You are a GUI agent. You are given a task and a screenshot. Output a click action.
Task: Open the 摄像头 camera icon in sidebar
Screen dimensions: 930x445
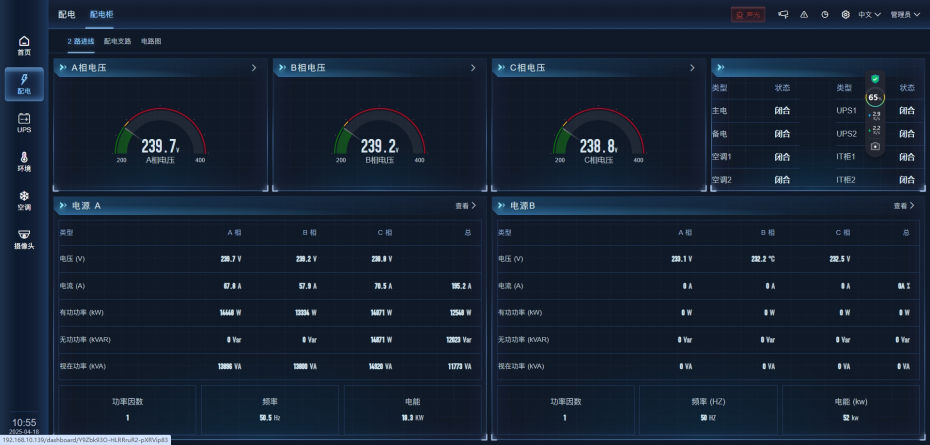(24, 238)
